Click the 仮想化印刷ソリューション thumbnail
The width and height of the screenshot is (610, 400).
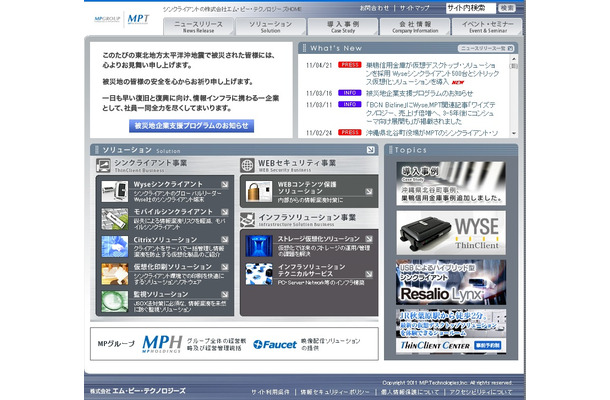click(x=115, y=274)
